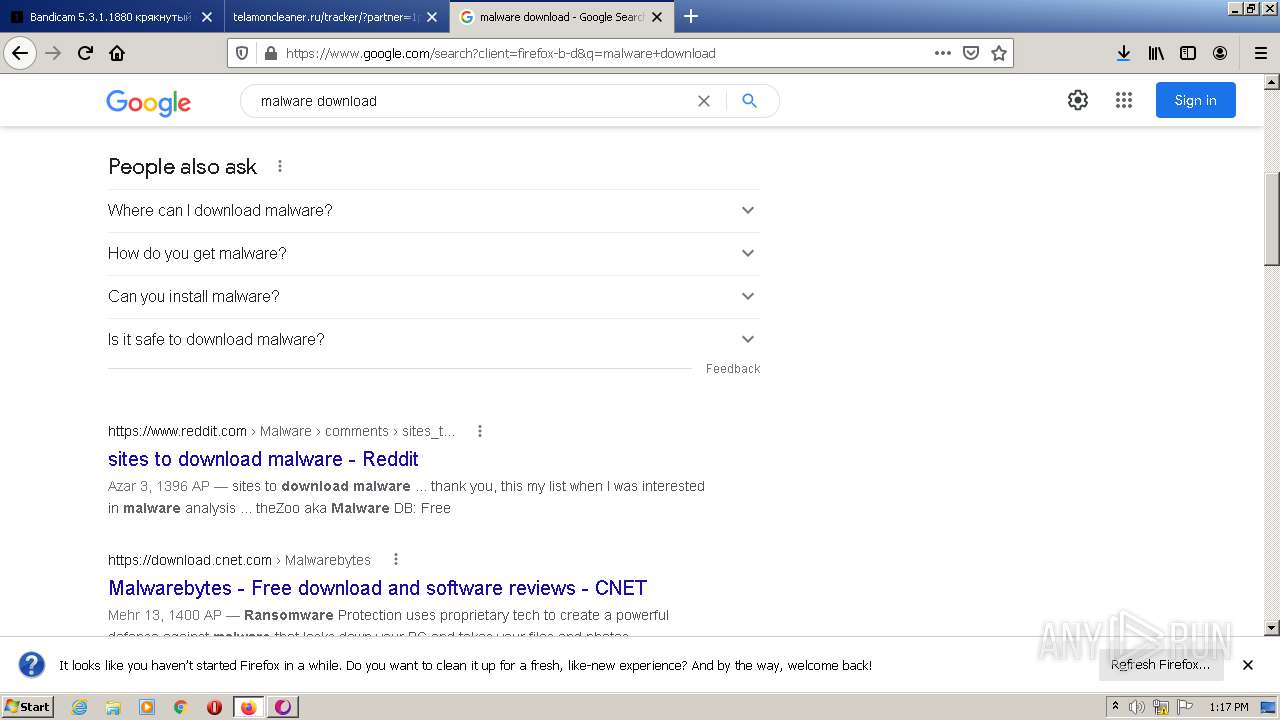
Task: Click the Sign in button
Action: pos(1196,100)
